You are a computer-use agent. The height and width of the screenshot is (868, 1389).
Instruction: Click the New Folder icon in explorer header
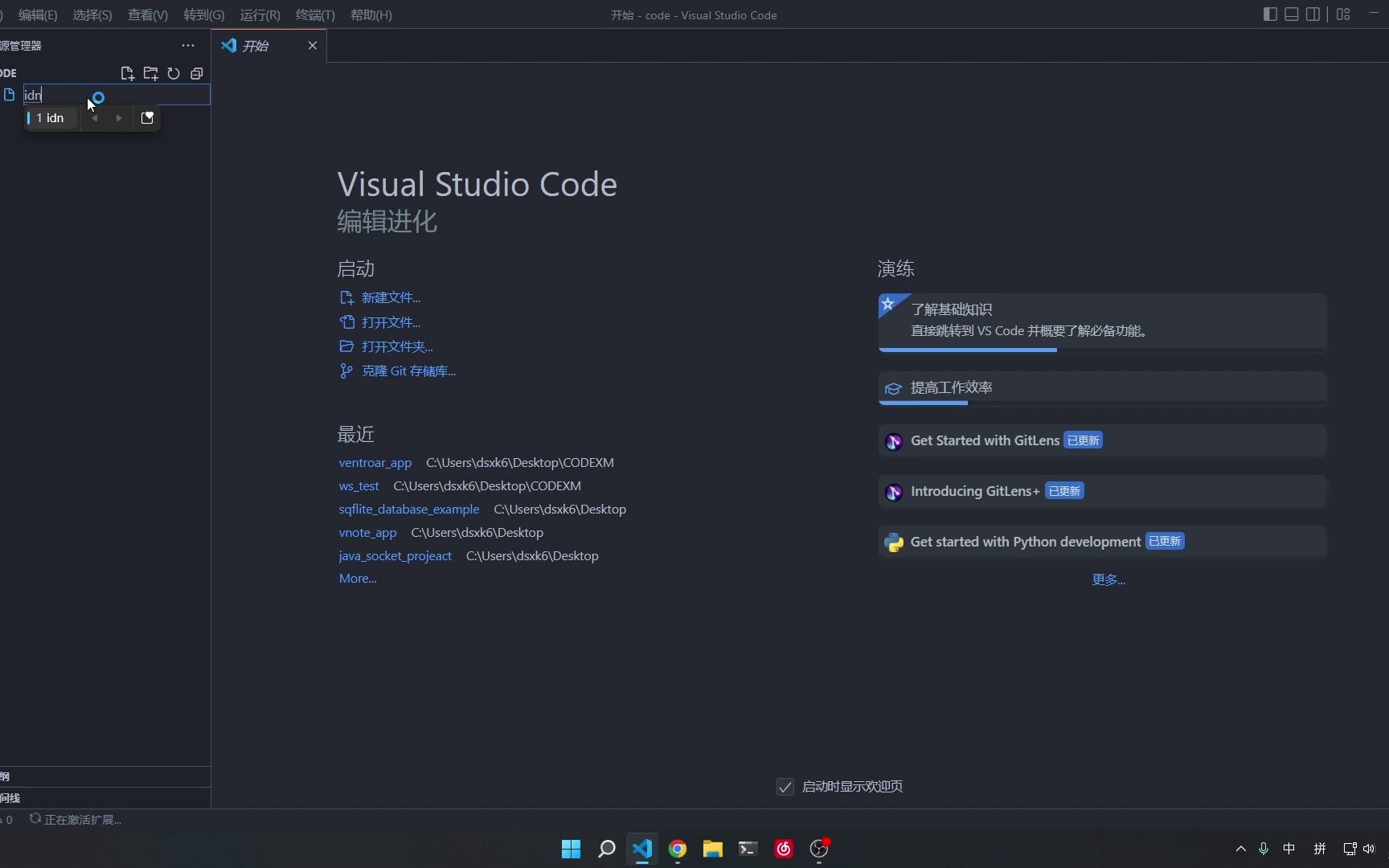(150, 73)
